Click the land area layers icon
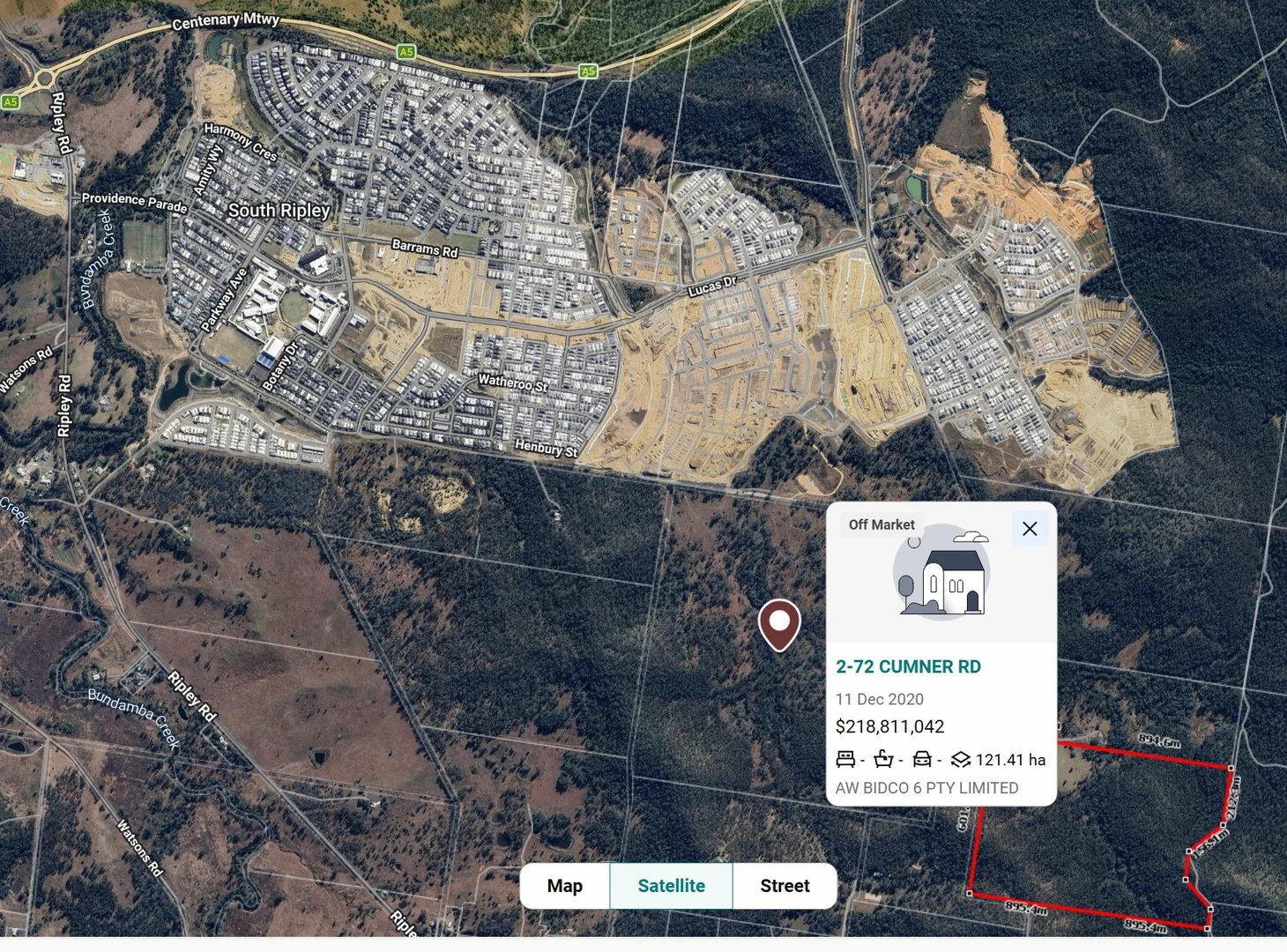1287x952 pixels. tap(961, 759)
